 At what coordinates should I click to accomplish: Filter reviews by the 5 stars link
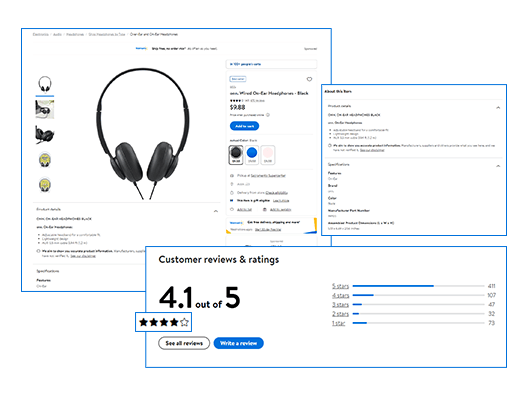tap(340, 286)
